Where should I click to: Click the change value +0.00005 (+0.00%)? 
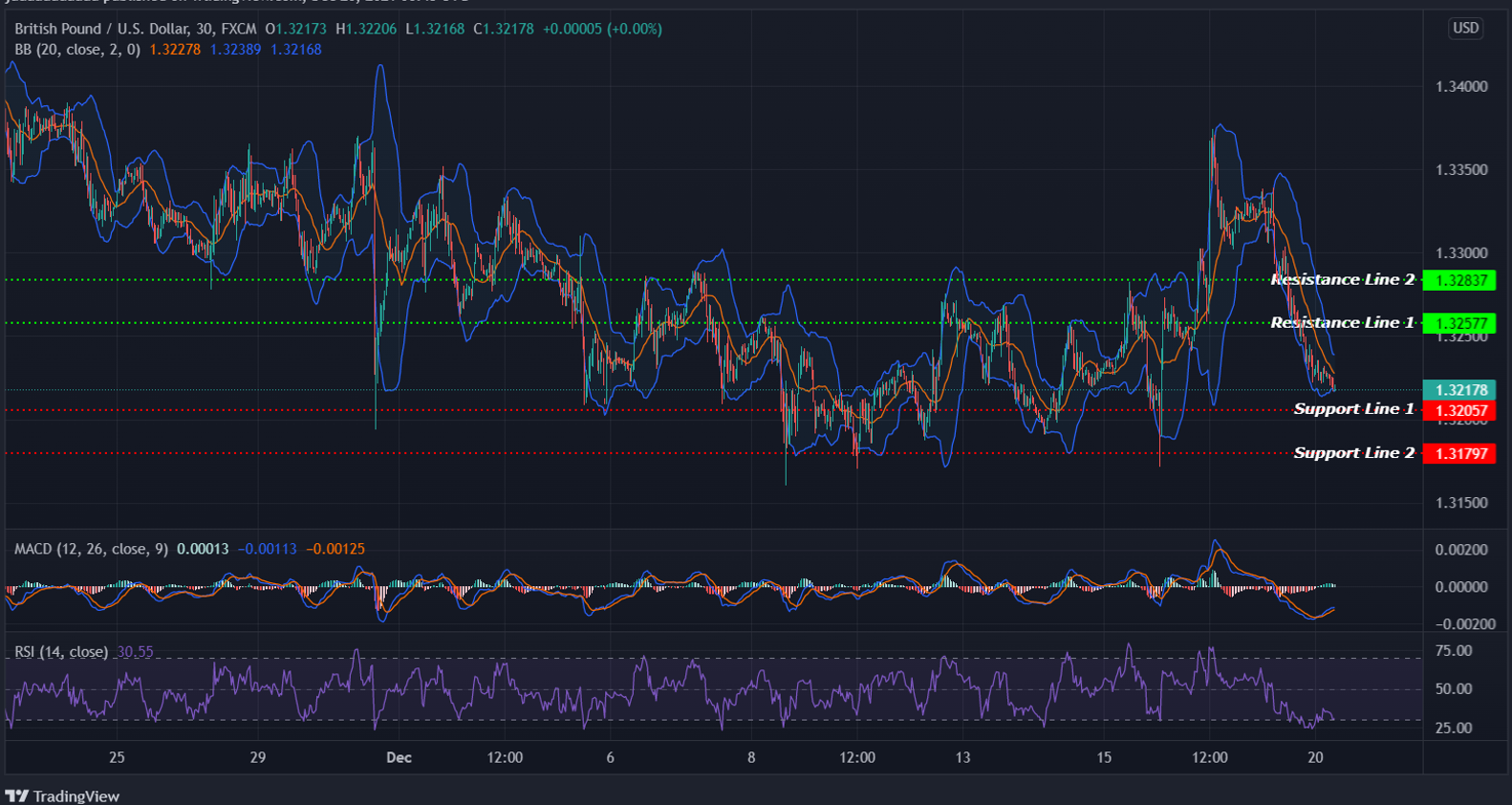click(x=602, y=29)
